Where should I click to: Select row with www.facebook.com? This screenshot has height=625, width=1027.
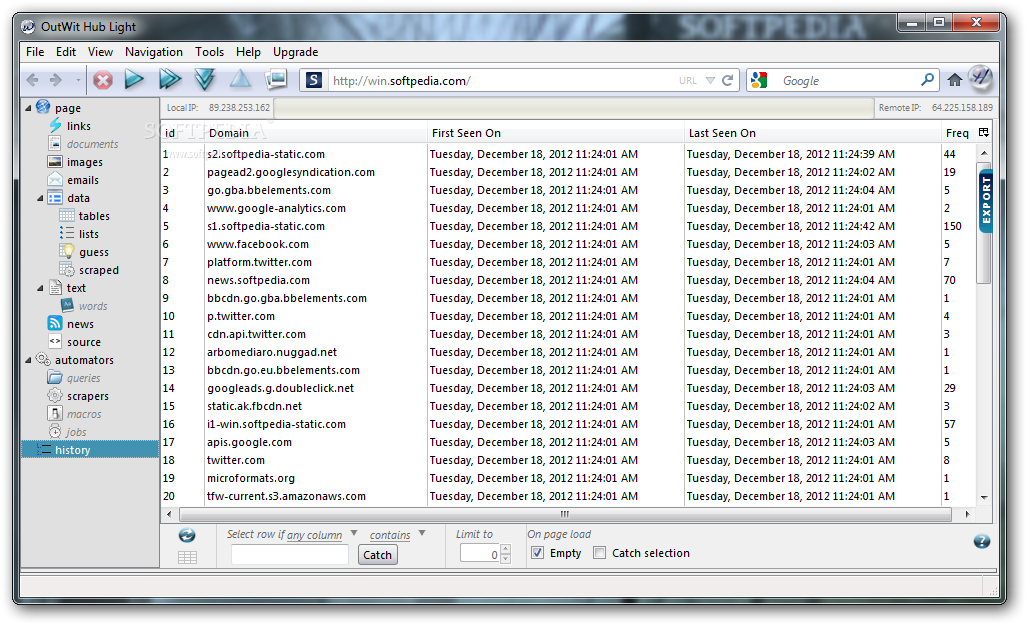pos(569,244)
